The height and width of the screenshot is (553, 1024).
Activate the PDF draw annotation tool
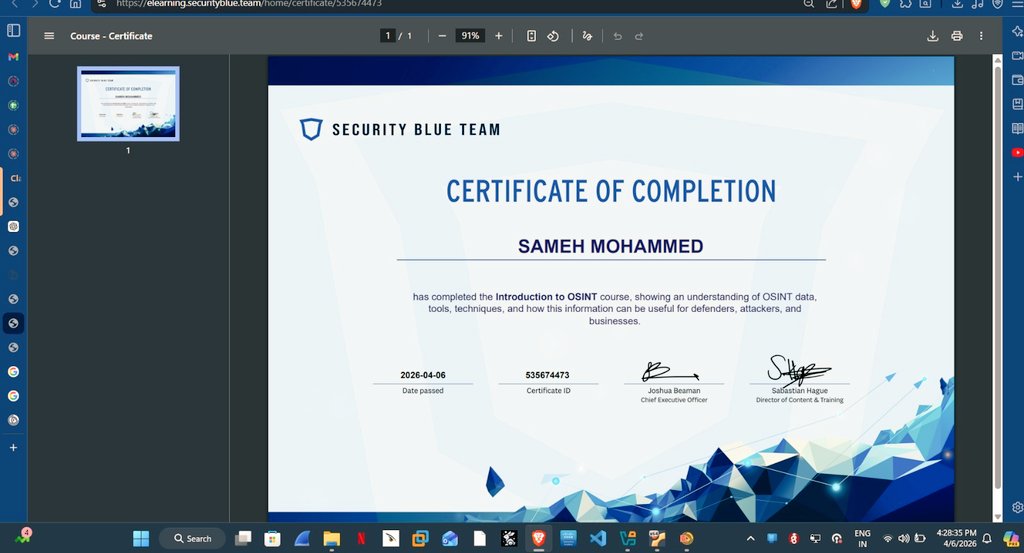click(587, 36)
